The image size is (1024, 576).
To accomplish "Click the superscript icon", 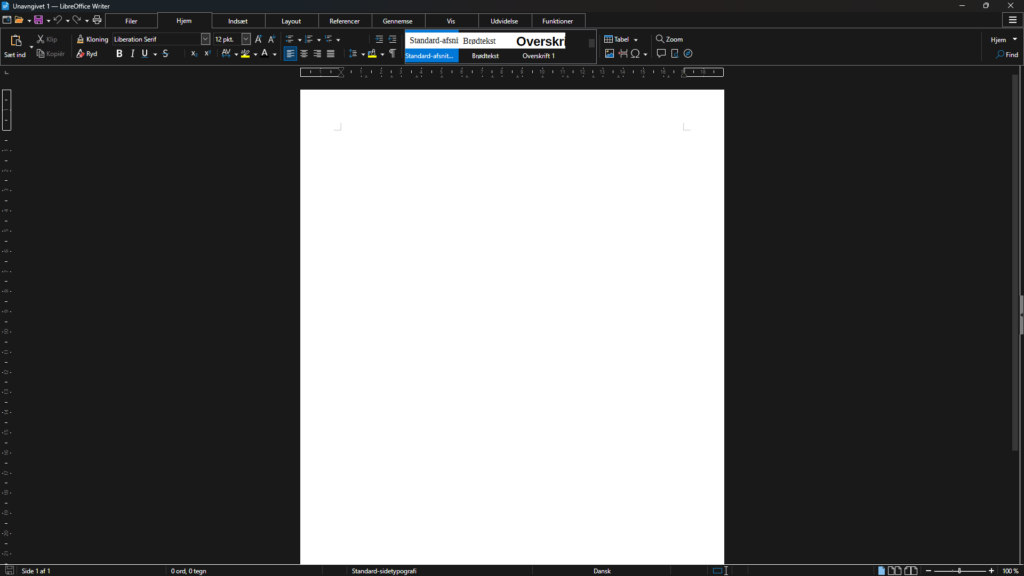I will [207, 54].
